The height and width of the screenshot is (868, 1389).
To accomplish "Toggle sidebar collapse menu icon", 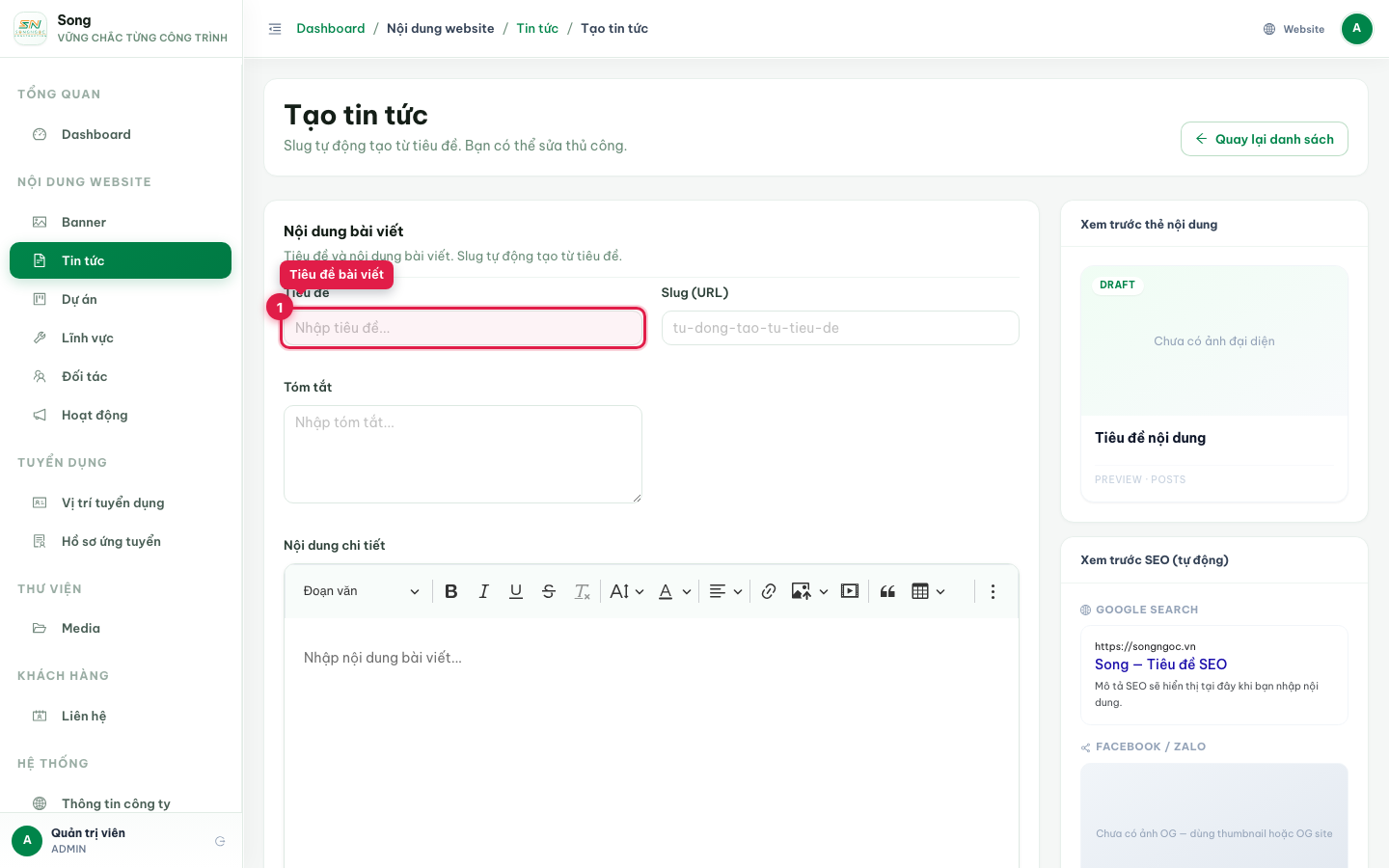I will click(275, 29).
